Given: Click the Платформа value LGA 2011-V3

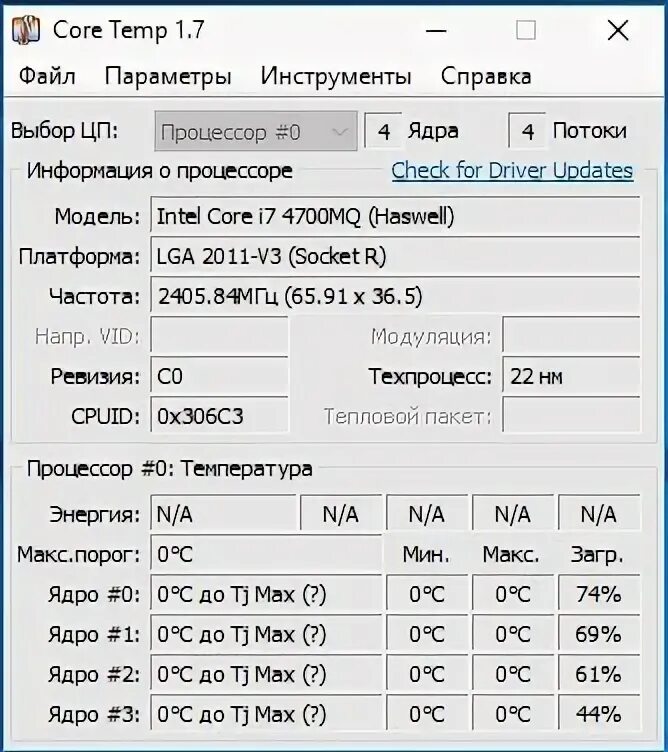Looking at the screenshot, I should tap(395, 256).
